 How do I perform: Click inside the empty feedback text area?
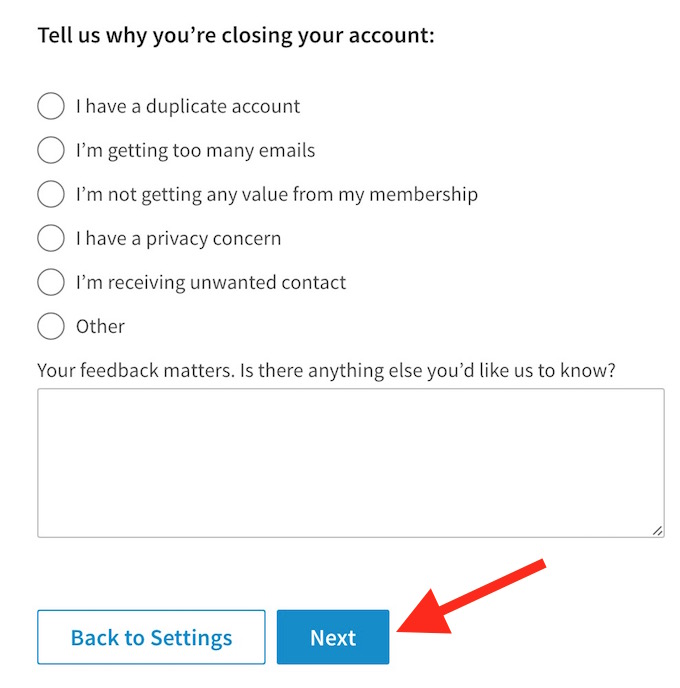pyautogui.click(x=350, y=462)
